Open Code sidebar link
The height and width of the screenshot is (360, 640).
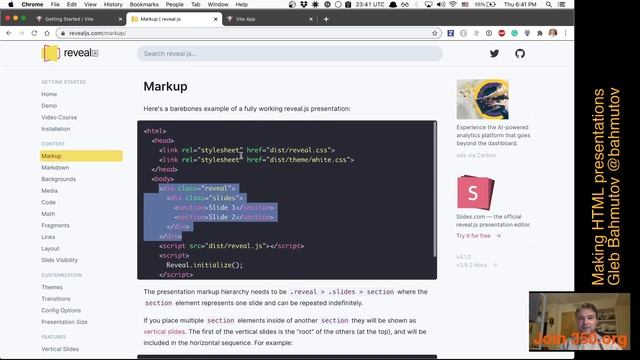[48, 202]
